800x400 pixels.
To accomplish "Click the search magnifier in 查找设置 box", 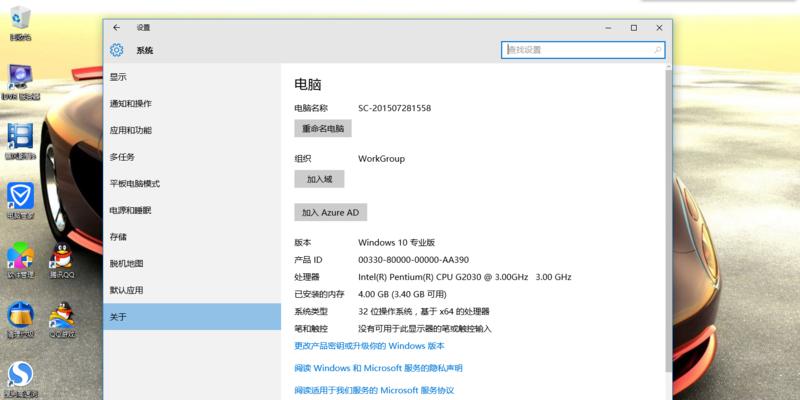I will tap(658, 50).
